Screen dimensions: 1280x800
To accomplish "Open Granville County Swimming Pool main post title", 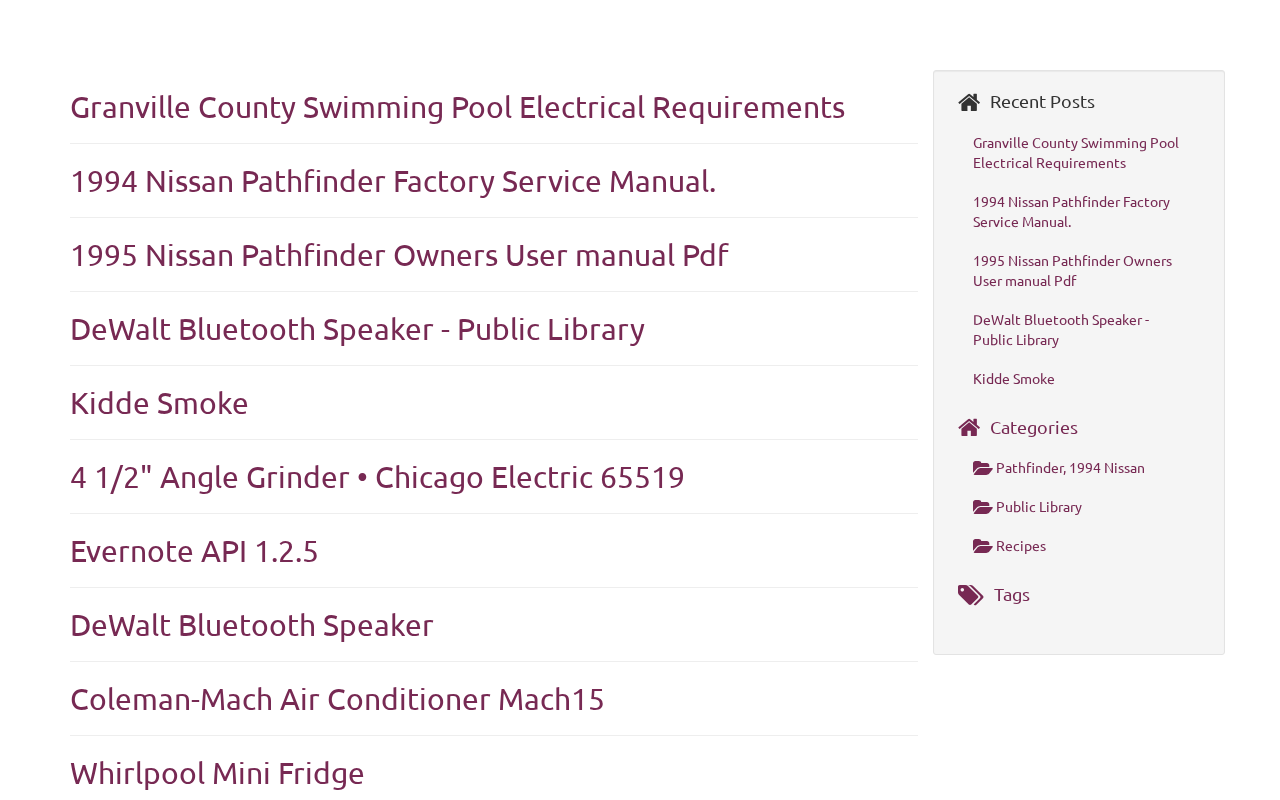I will pos(457,107).
